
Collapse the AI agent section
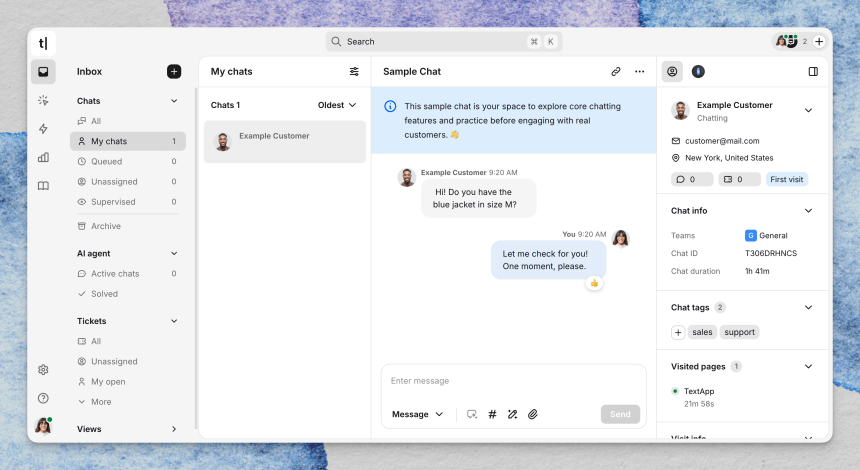174,253
